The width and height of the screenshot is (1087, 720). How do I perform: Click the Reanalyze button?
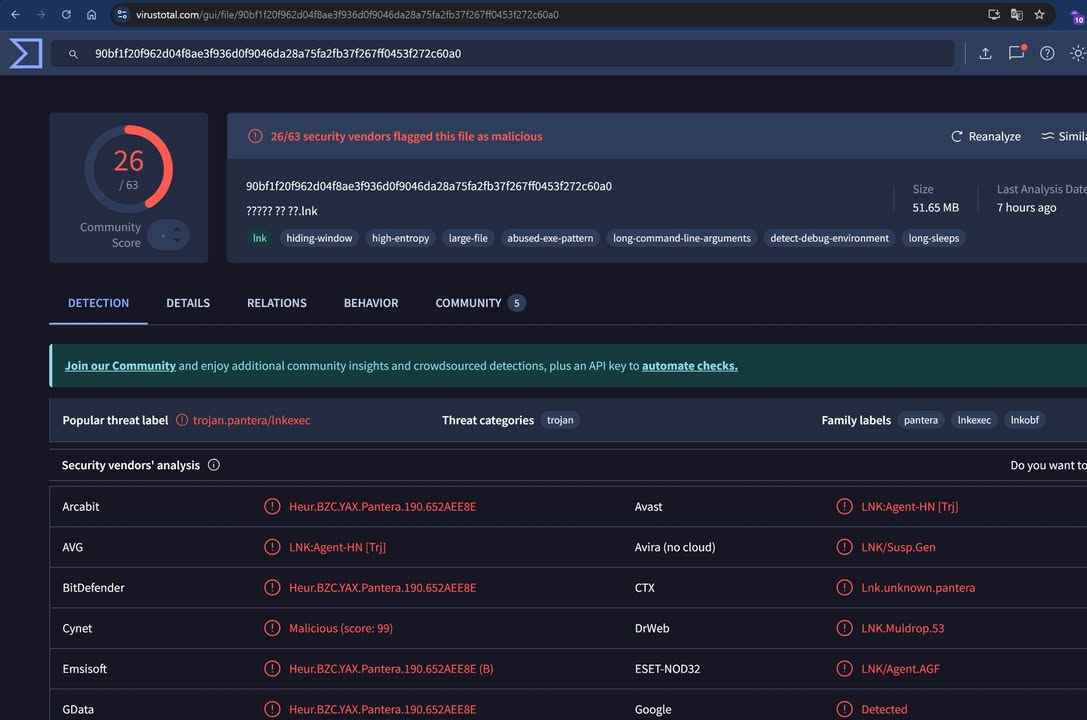click(985, 136)
